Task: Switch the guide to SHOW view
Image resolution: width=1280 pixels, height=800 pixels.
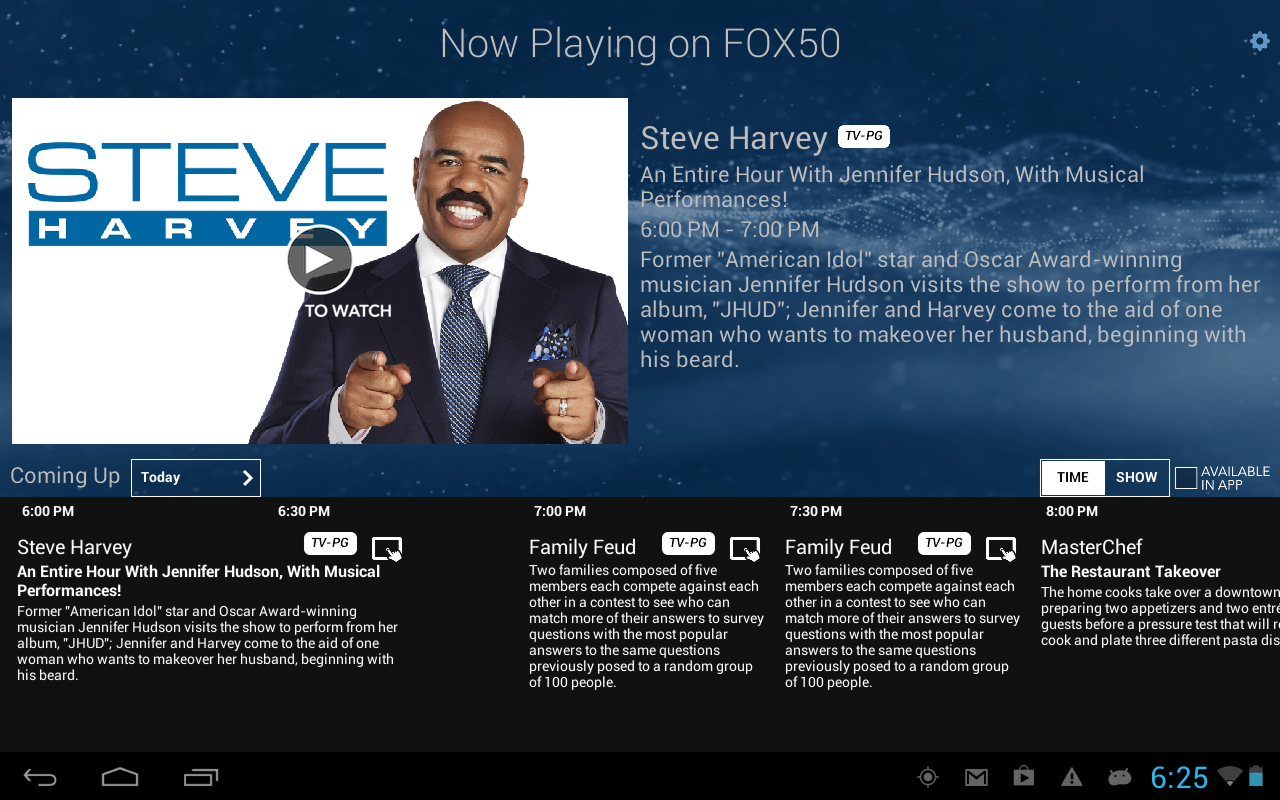Action: [1137, 478]
